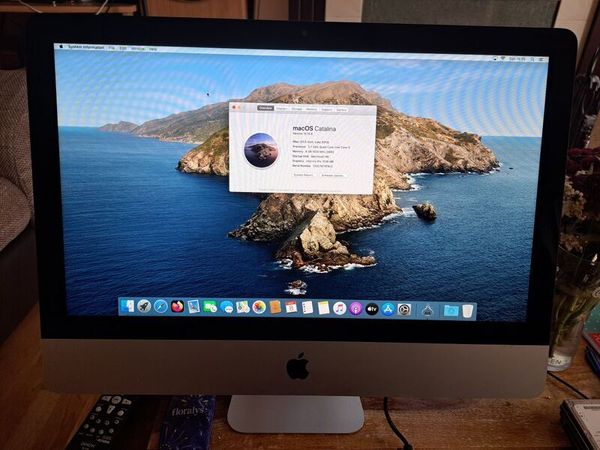600x450 pixels.
Task: Open the App Store from Dock
Action: 388,309
